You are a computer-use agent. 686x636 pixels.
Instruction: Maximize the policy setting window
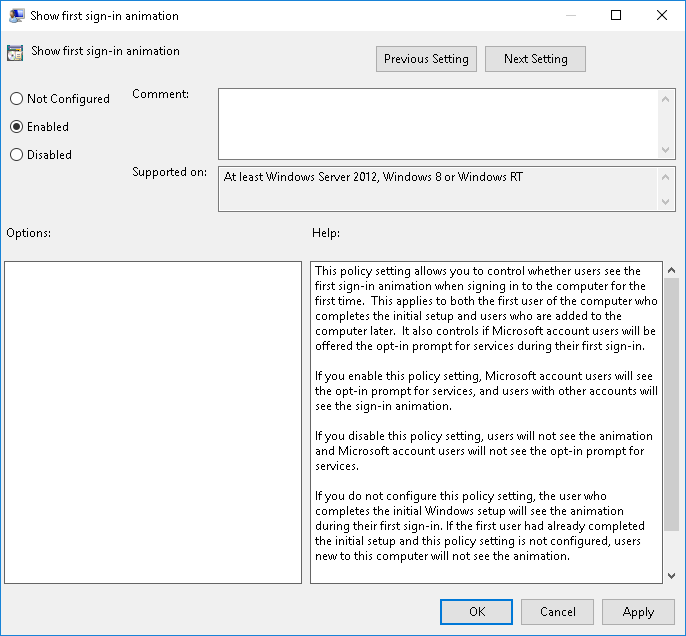point(616,15)
